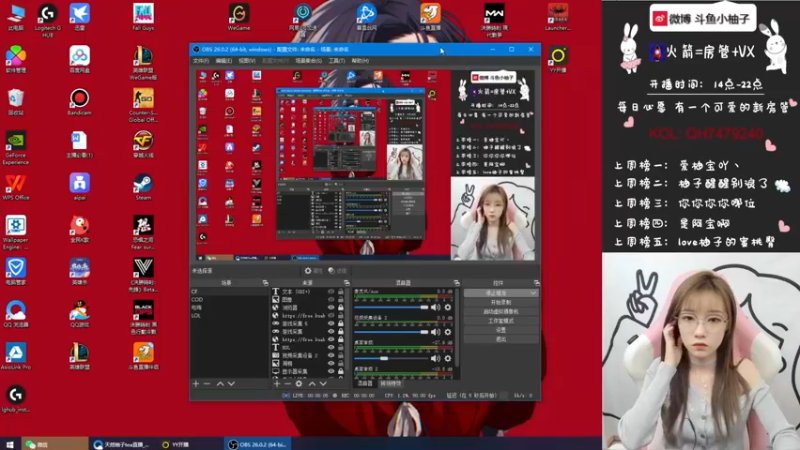The width and height of the screenshot is (800, 450).
Task: Open 工具(T) menu in OBS
Action: point(337,61)
